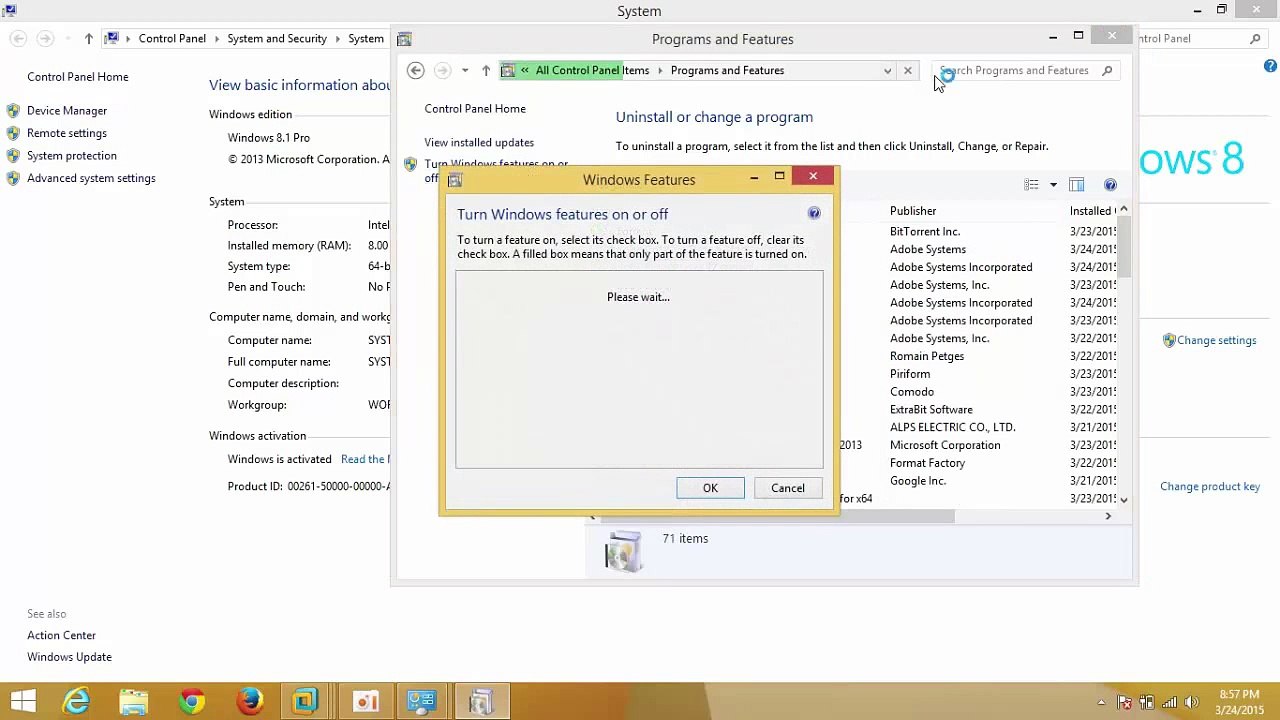Screen dimensions: 1280x720
Task: Sort by Publisher column header
Action: (913, 211)
